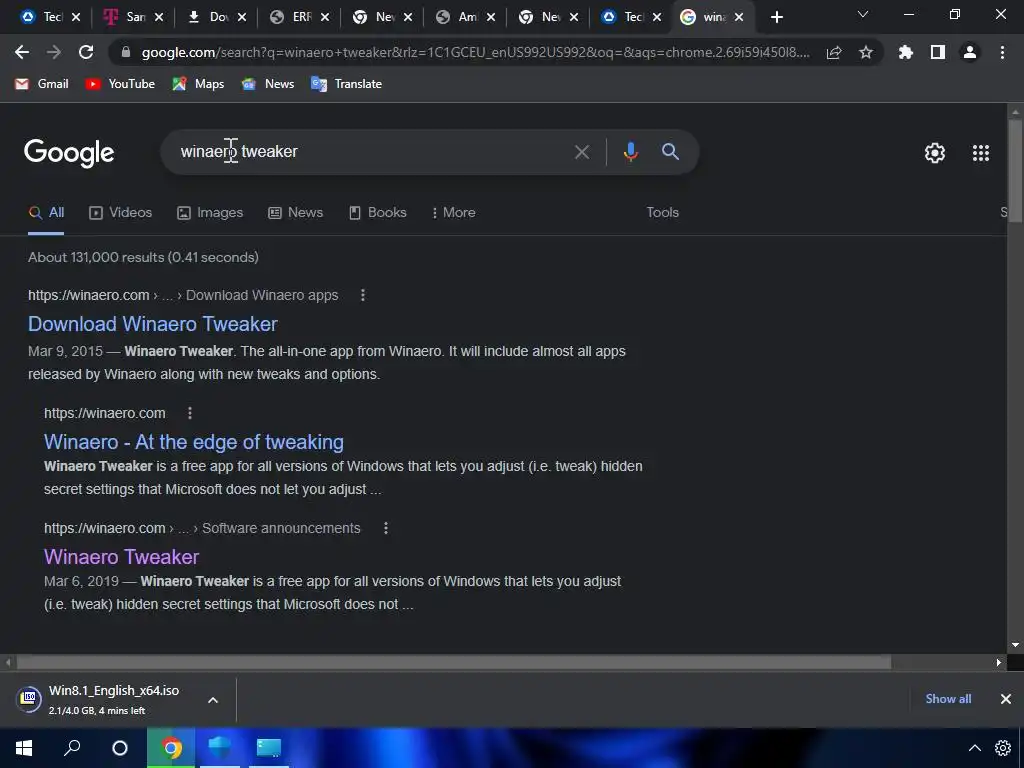Toggle the Chrome side panel icon
1024x768 pixels.
point(938,52)
